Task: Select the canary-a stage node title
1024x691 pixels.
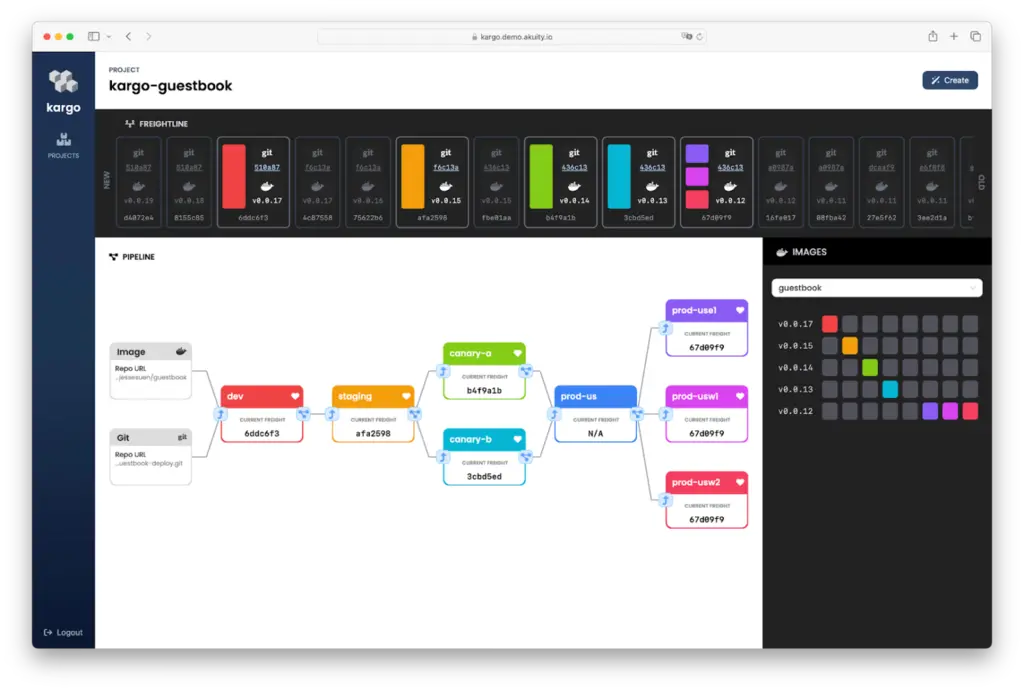Action: point(470,353)
